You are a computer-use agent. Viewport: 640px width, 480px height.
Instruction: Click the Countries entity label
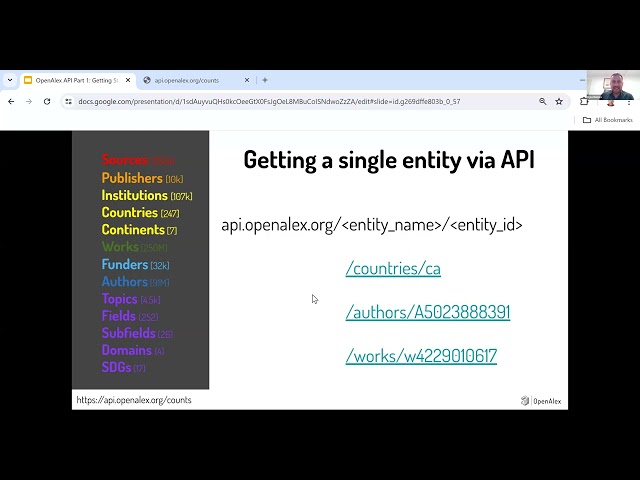[x=130, y=212]
